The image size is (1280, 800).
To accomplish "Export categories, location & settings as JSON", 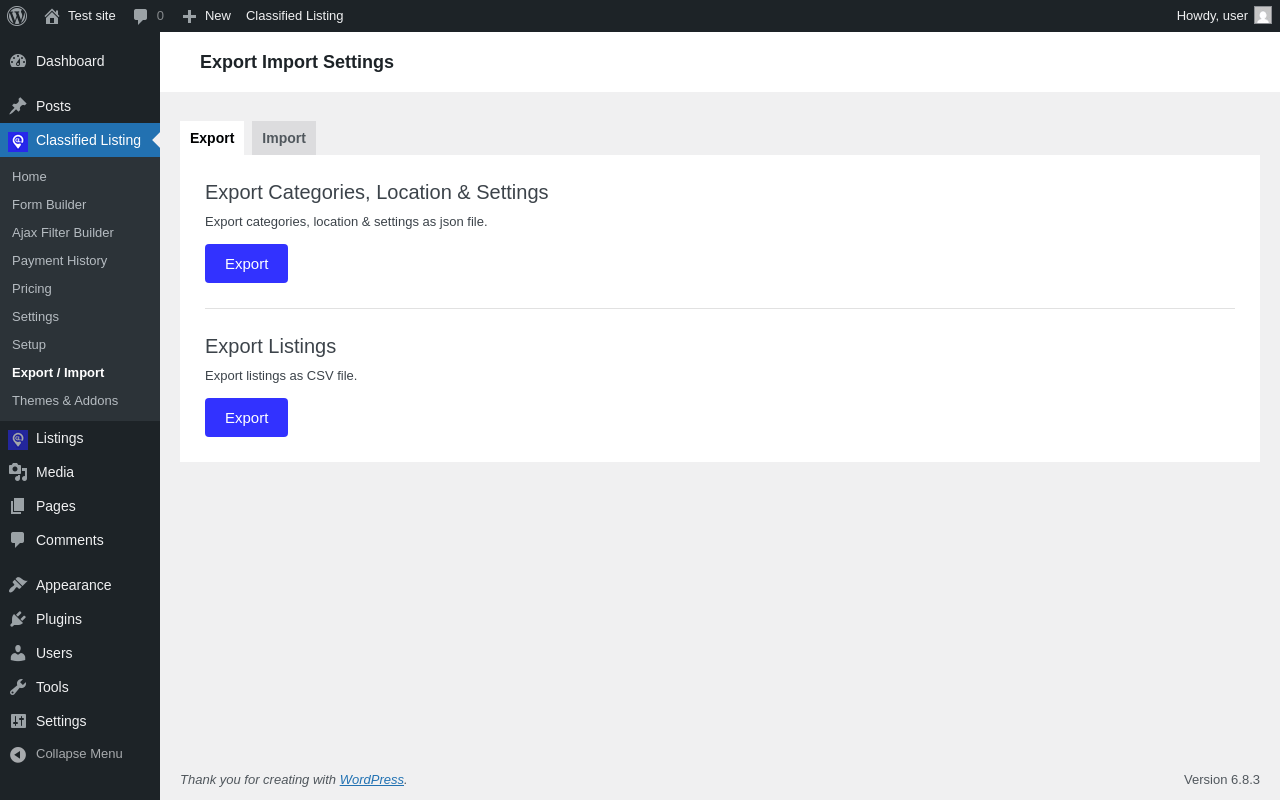I will point(246,264).
